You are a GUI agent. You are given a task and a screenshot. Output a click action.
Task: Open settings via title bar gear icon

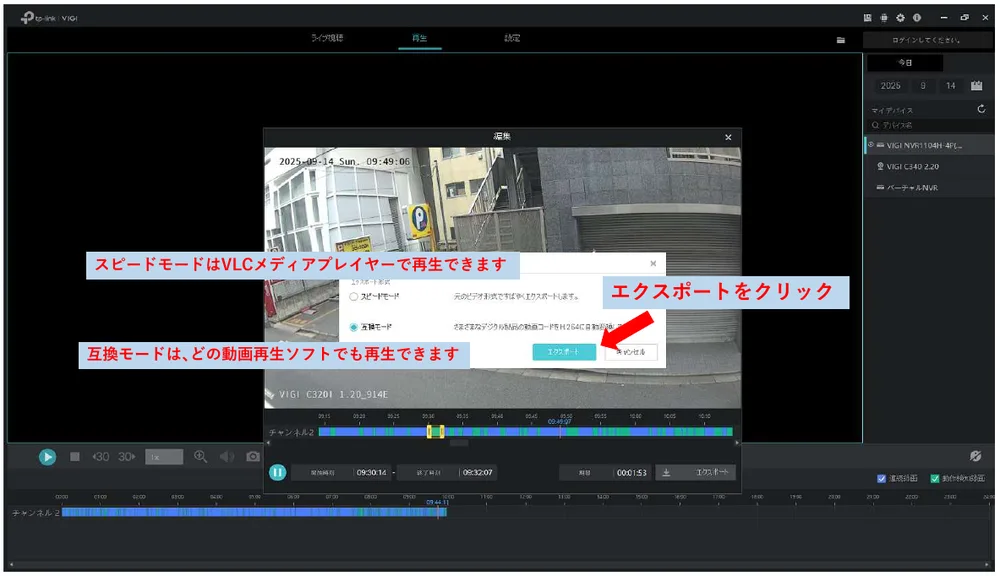tap(900, 18)
